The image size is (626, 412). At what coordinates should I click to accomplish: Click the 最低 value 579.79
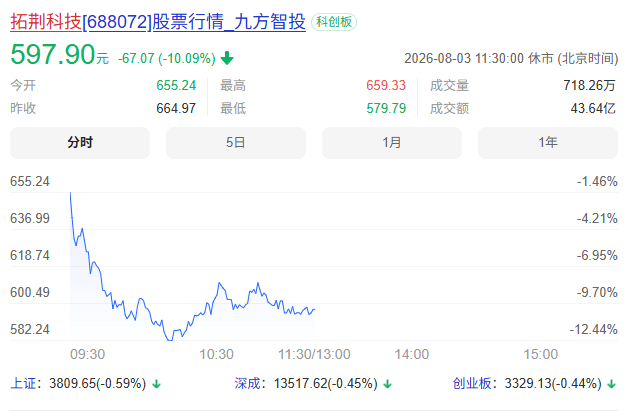386,108
